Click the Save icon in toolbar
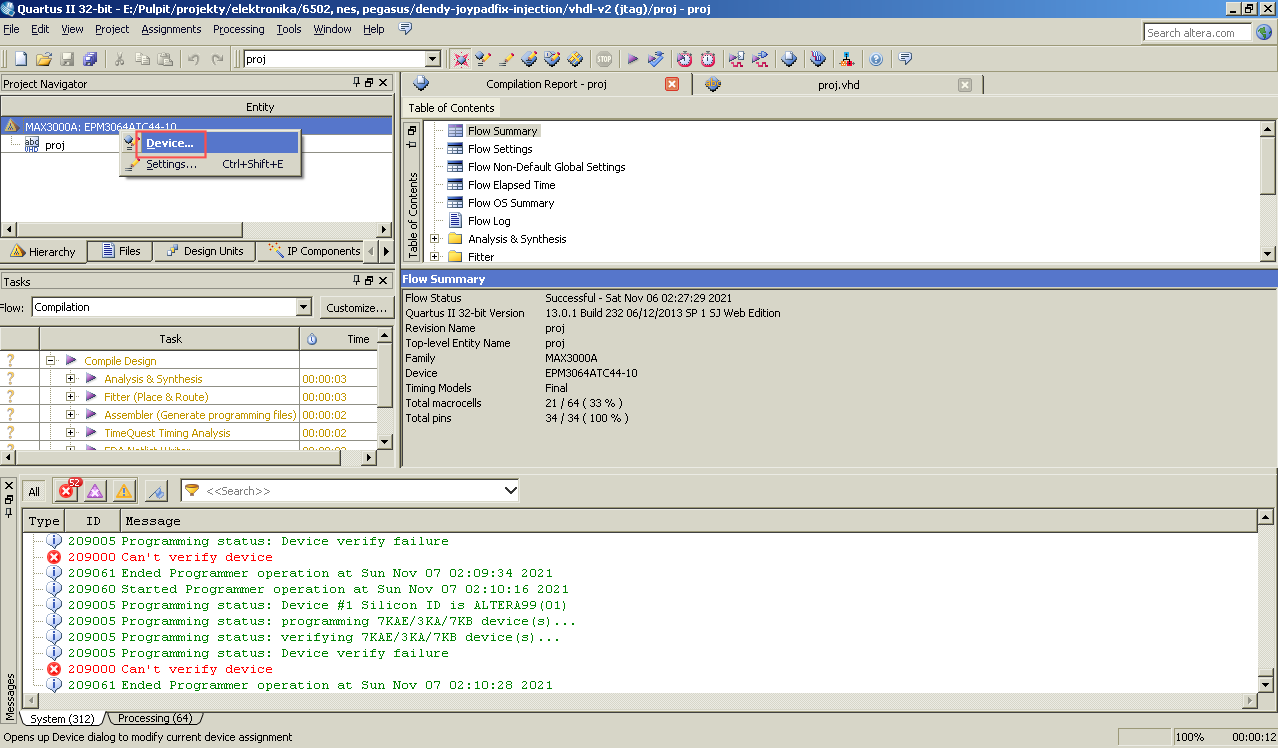The height and width of the screenshot is (748, 1278). click(67, 59)
